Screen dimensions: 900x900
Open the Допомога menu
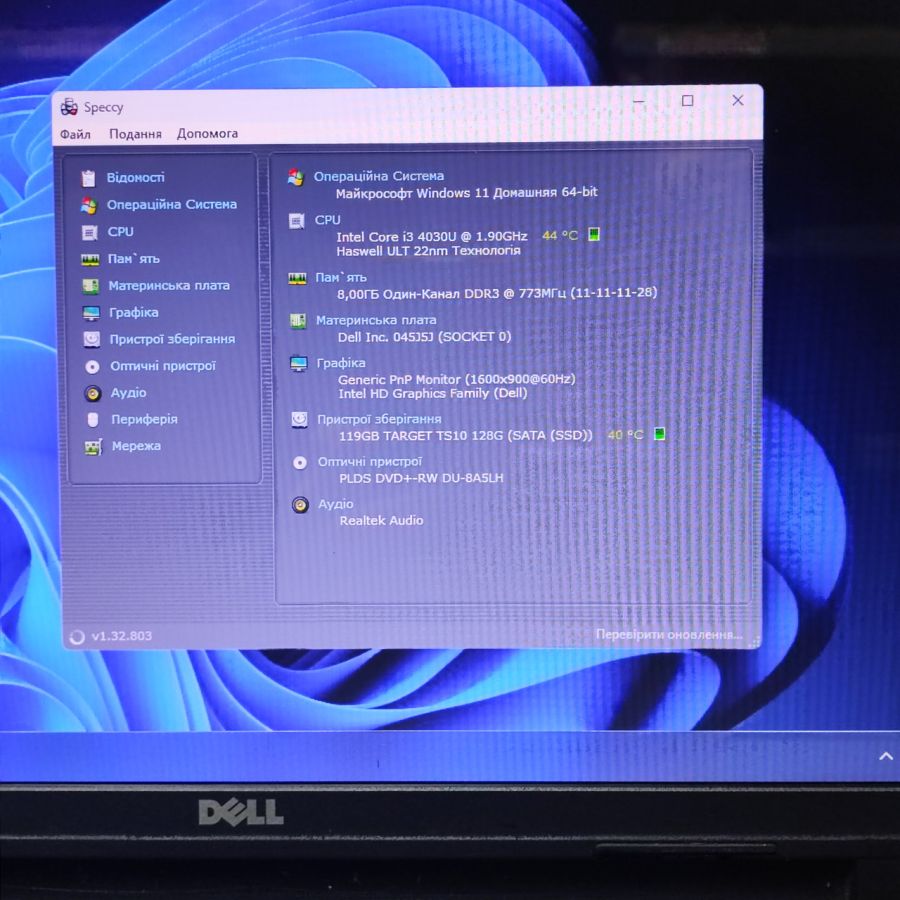207,133
